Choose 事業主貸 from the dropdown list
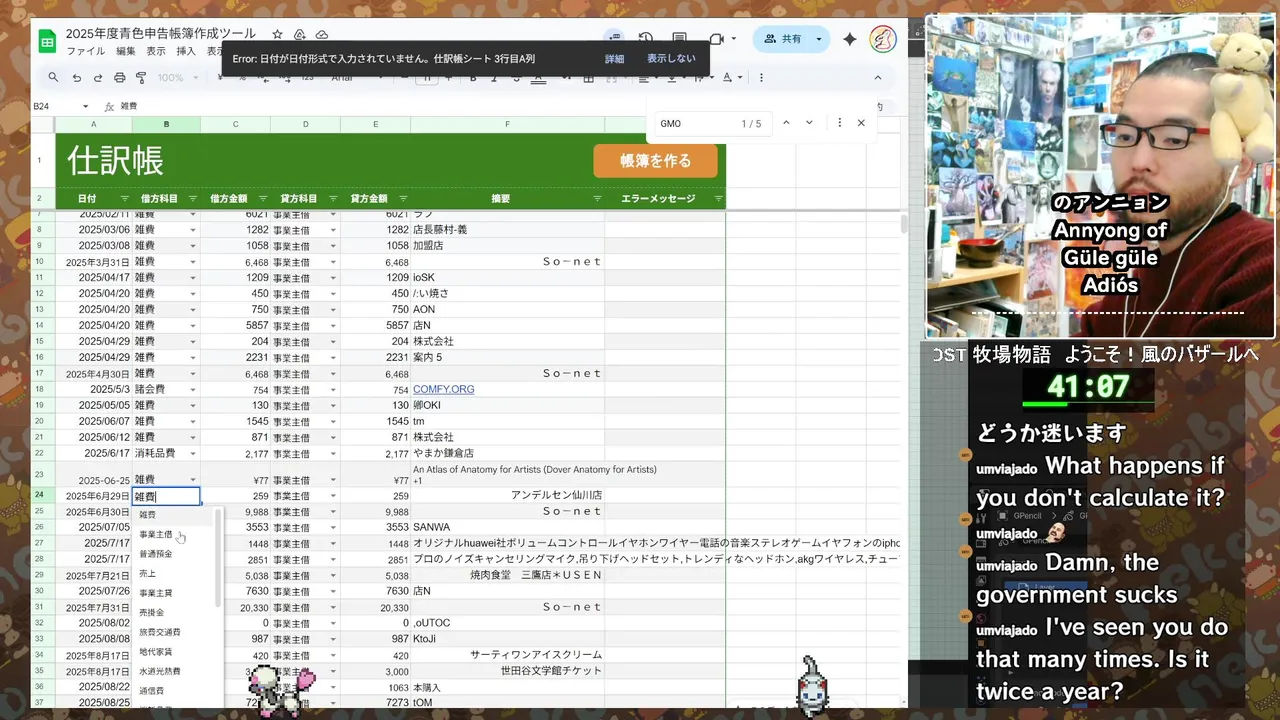Viewport: 1280px width, 720px height. (x=171, y=593)
